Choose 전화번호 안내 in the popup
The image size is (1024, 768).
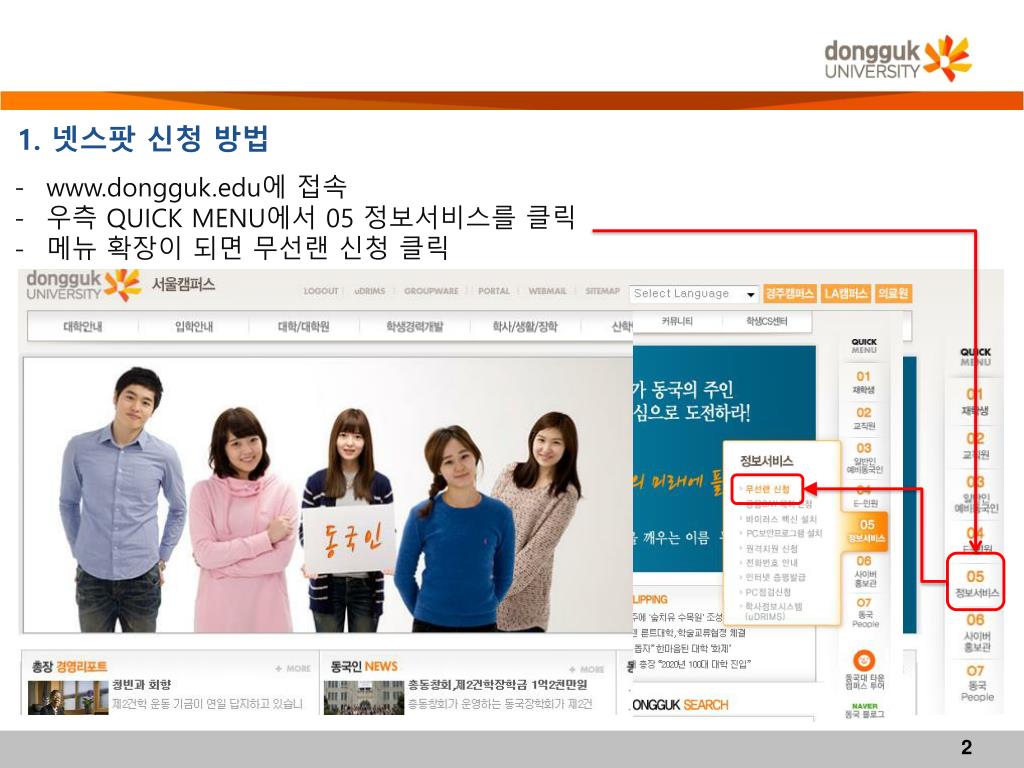coord(771,563)
